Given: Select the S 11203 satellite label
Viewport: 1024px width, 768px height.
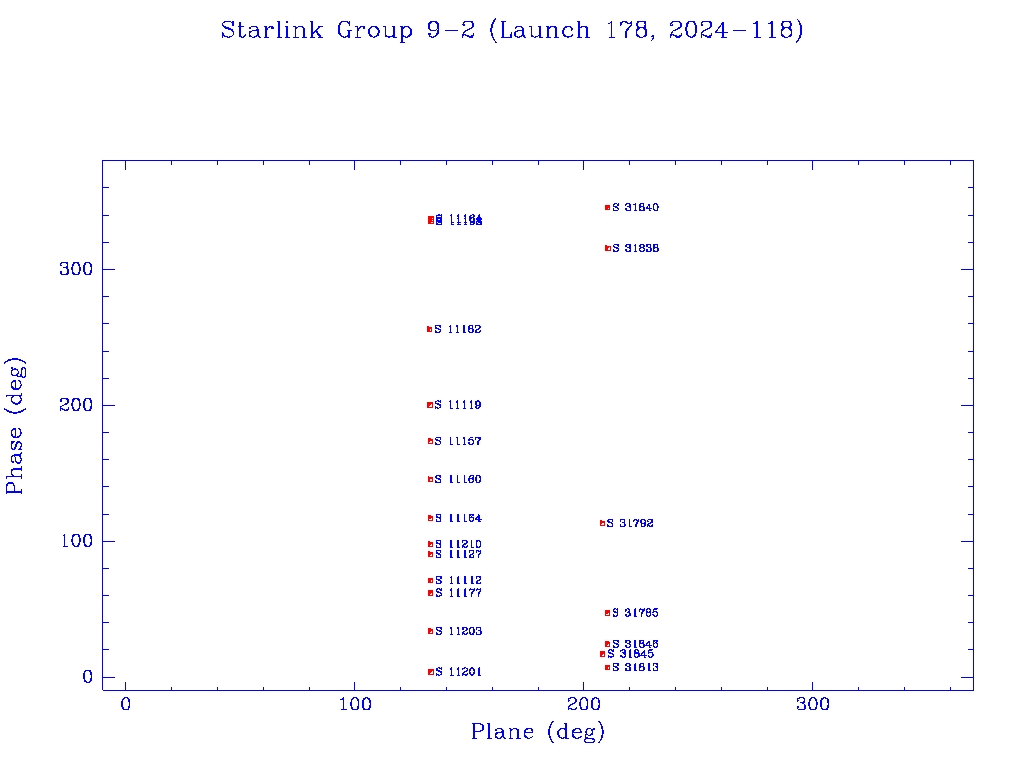Looking at the screenshot, I should coord(458,631).
